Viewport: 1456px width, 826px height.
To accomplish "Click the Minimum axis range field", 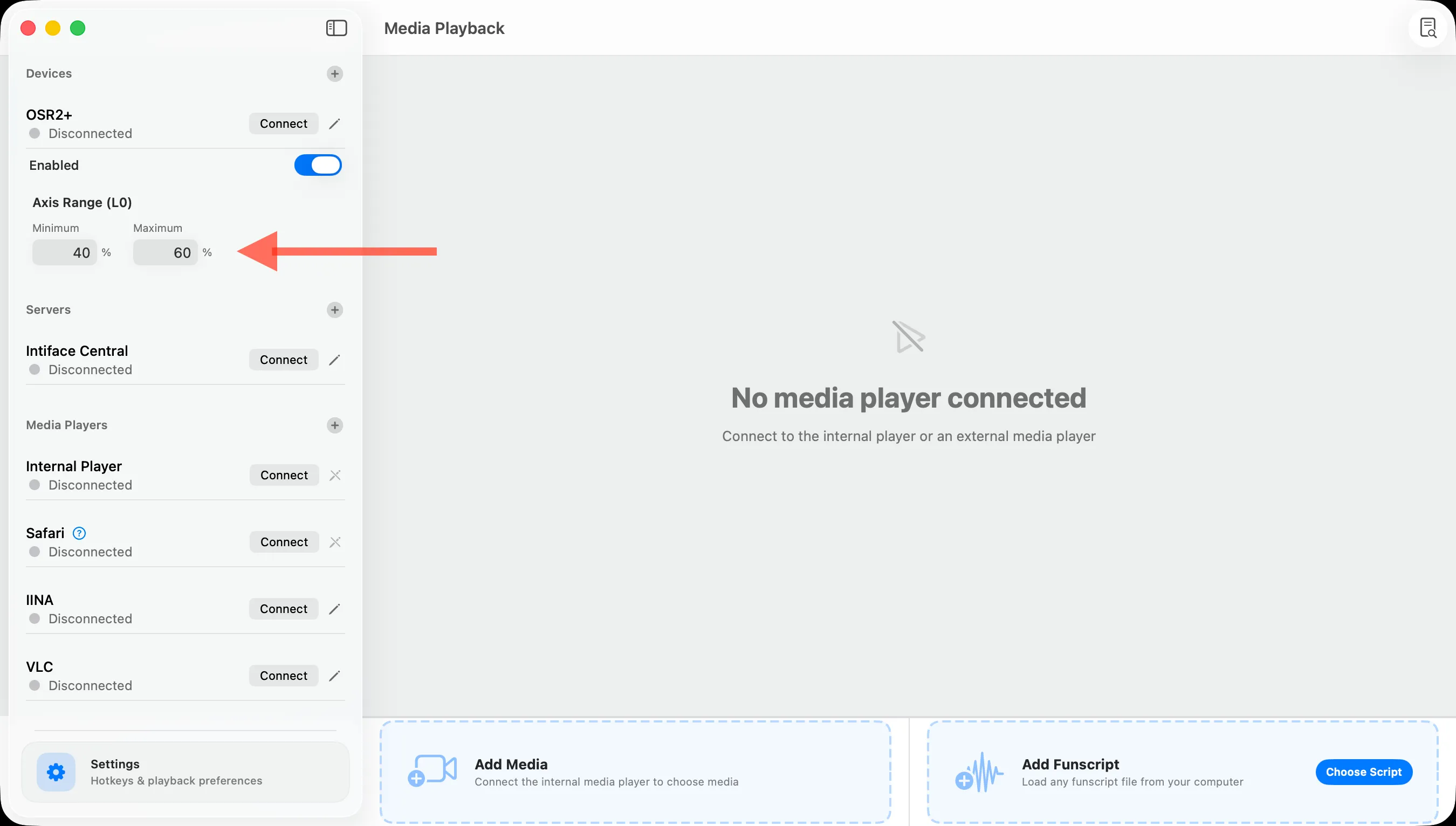I will [x=65, y=252].
